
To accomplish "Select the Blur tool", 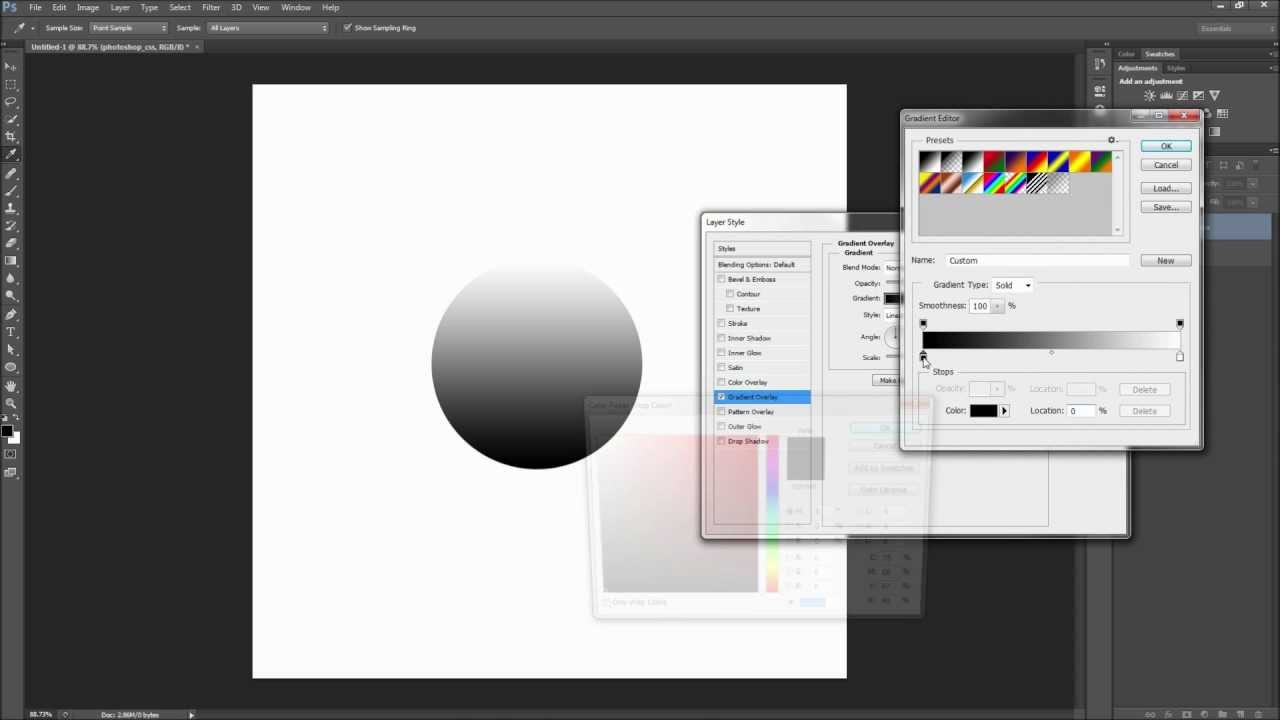I will coord(11,279).
